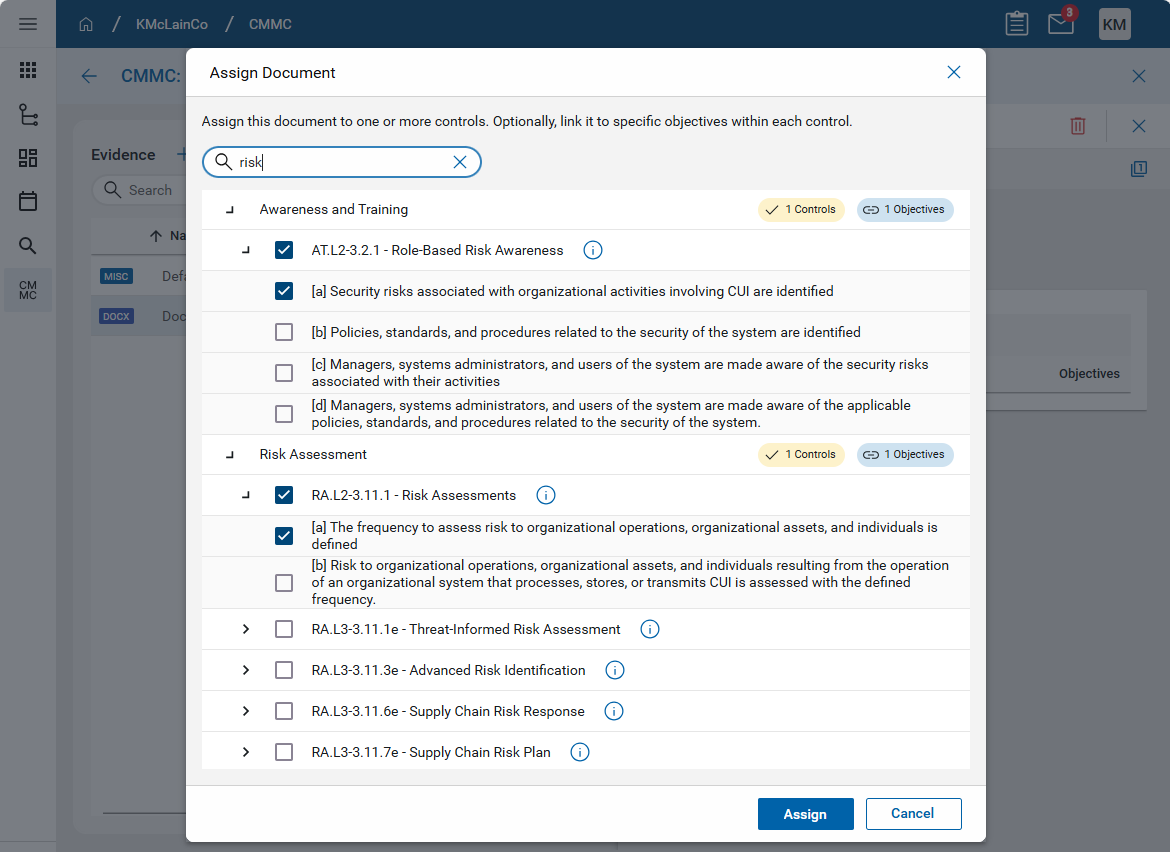Check objective [b] policies, standards, and procedures
This screenshot has height=852, width=1170.
pos(284,332)
